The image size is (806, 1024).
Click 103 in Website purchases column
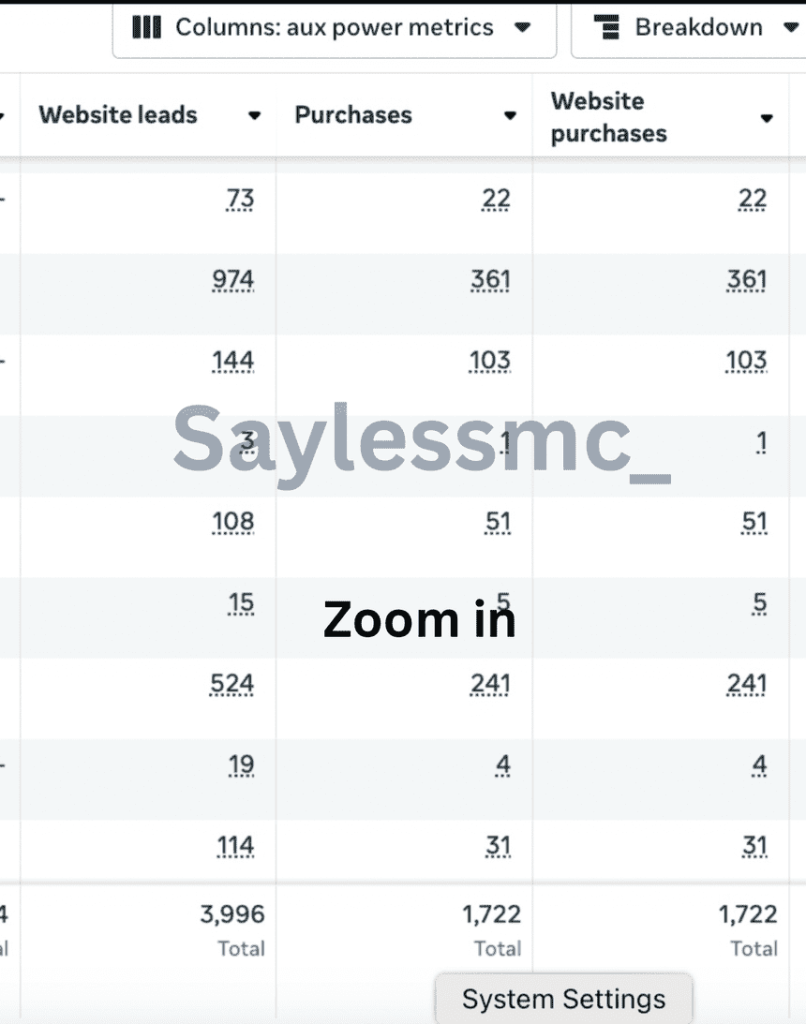point(747,361)
